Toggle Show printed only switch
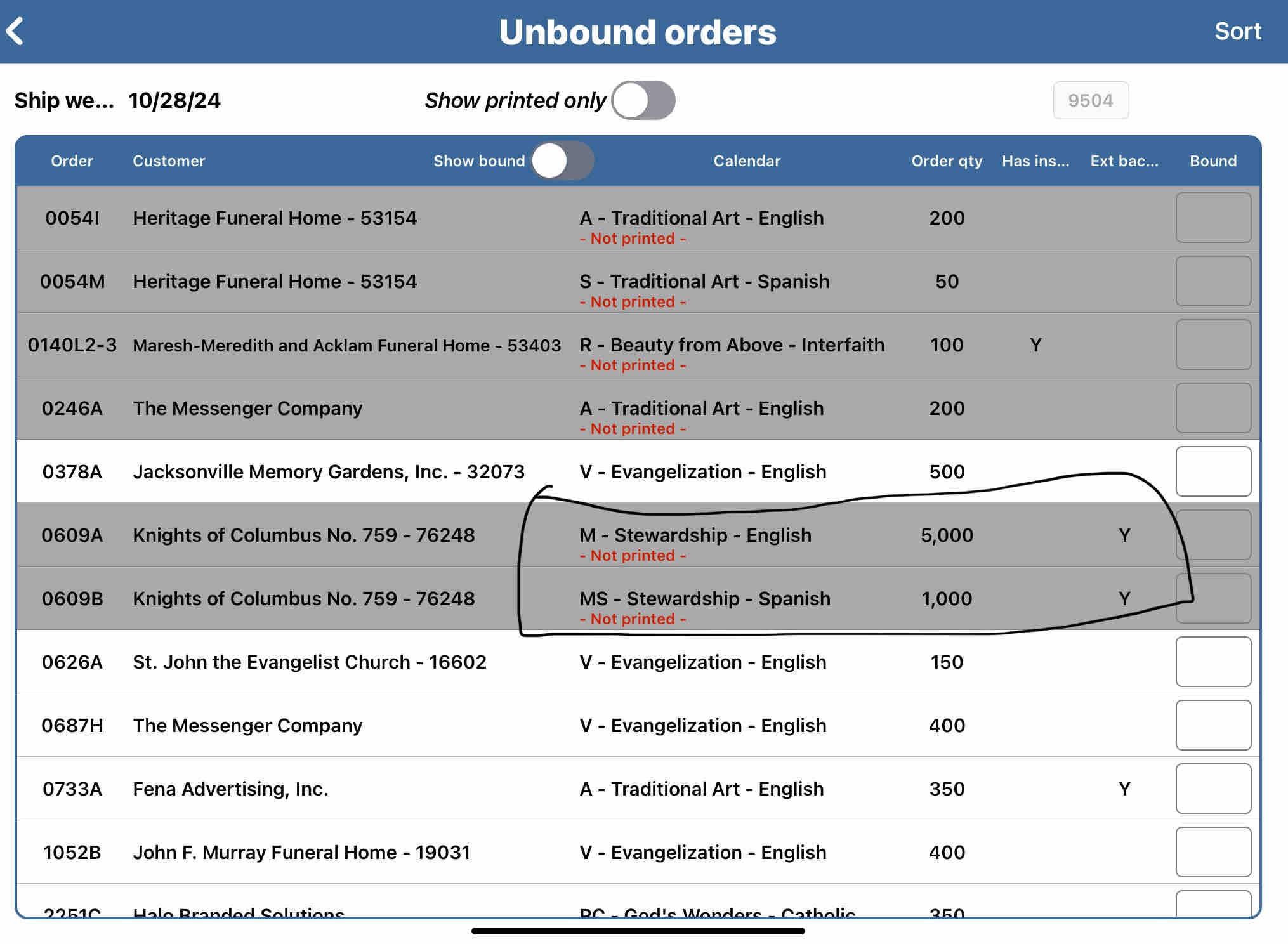The height and width of the screenshot is (944, 1288). point(643,100)
